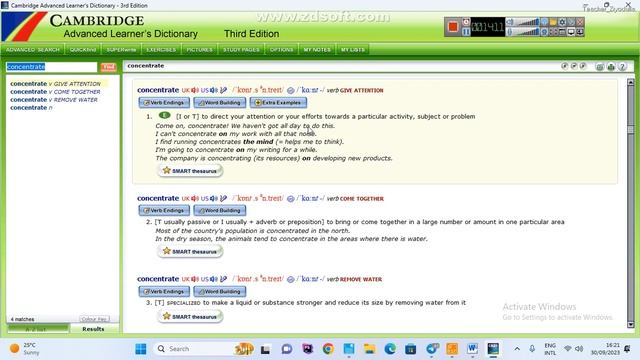Play US pronunciation for GIVE ATTENTION entry
The image size is (640, 360).
[214, 90]
